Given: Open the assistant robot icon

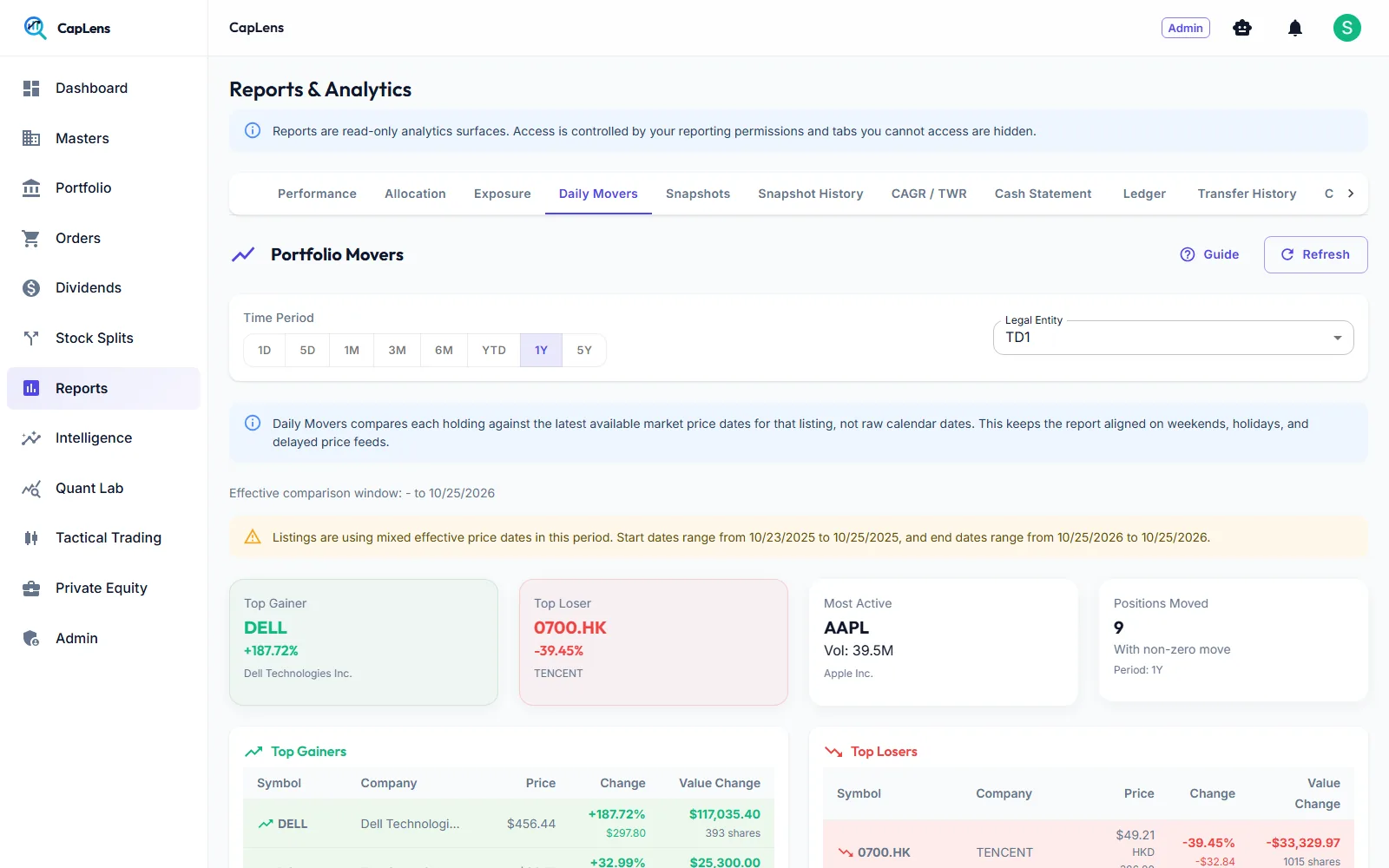Looking at the screenshot, I should pos(1242,28).
